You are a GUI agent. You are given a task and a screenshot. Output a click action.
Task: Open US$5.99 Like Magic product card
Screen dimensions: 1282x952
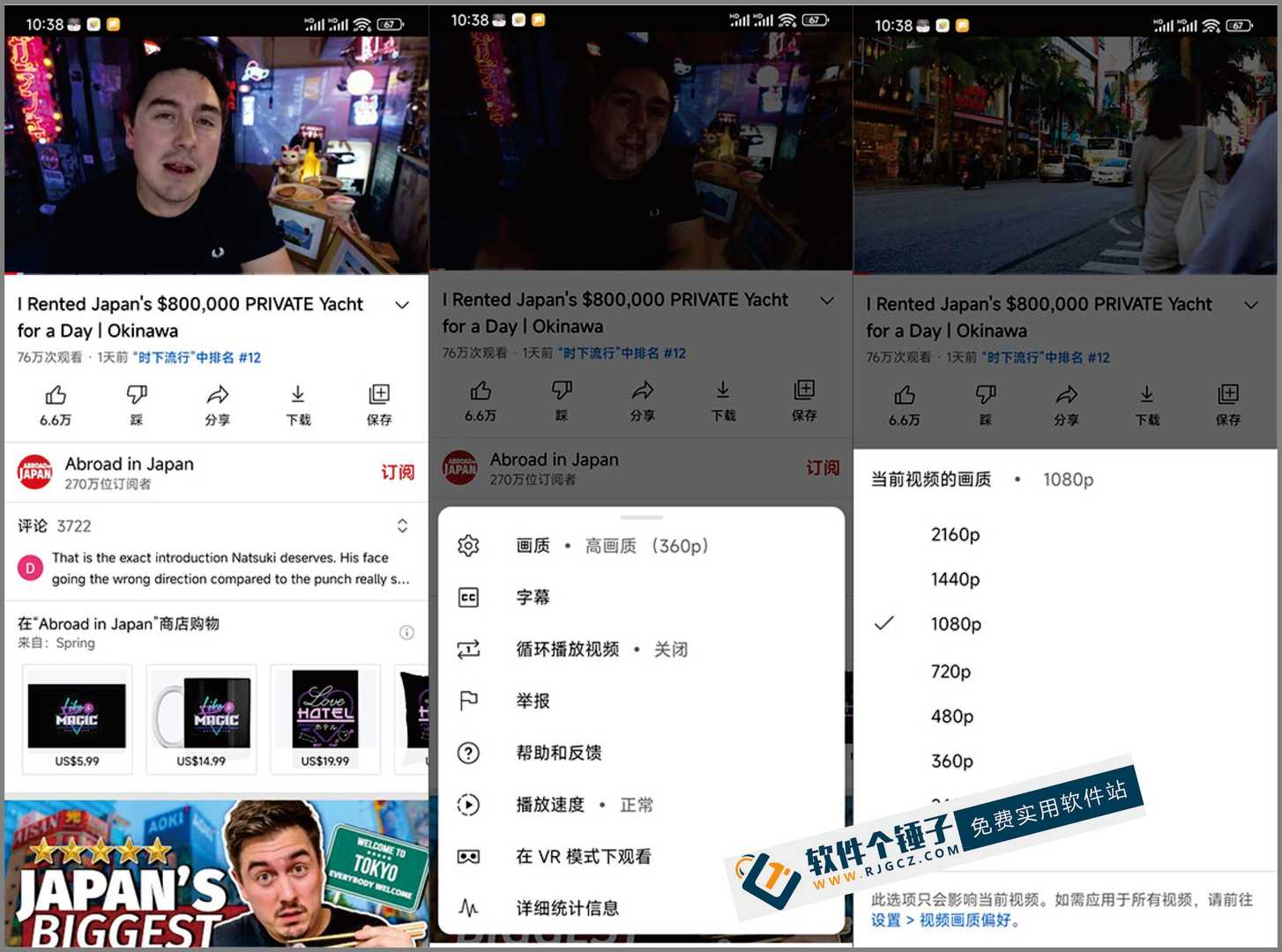click(x=77, y=719)
